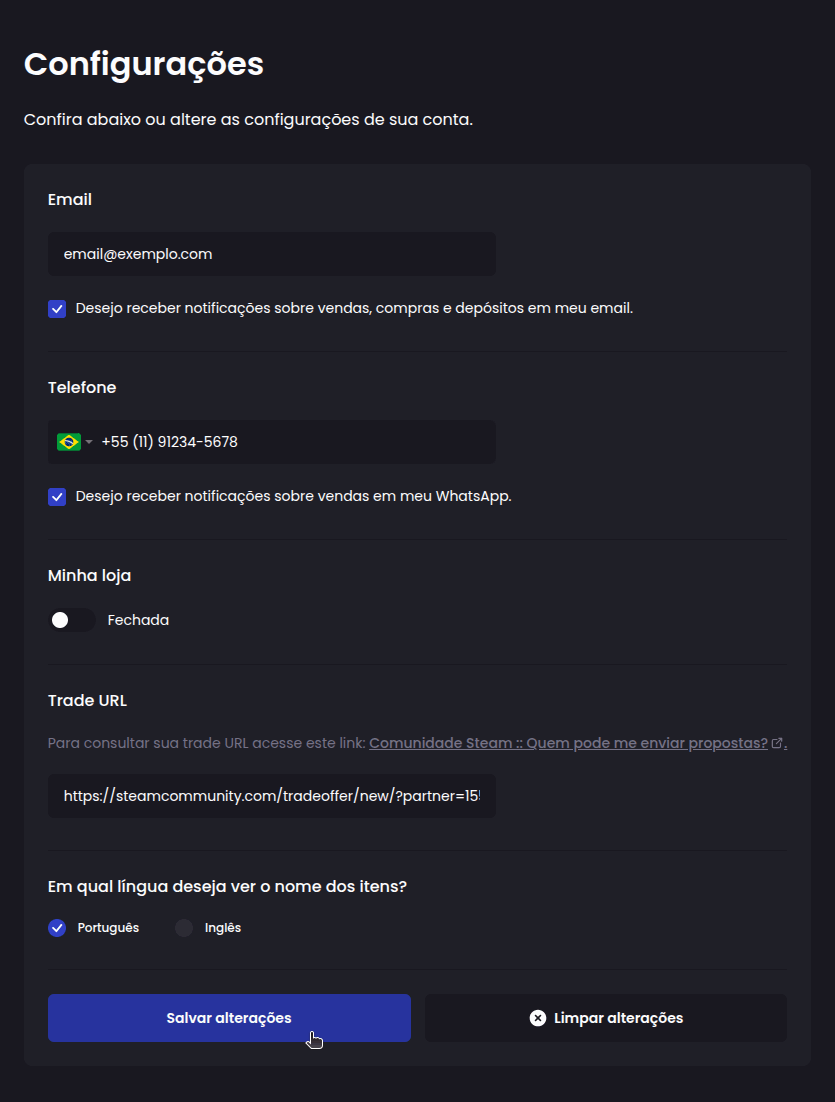
Task: Uncheck the WhatsApp notifications checkbox
Action: pyautogui.click(x=57, y=497)
